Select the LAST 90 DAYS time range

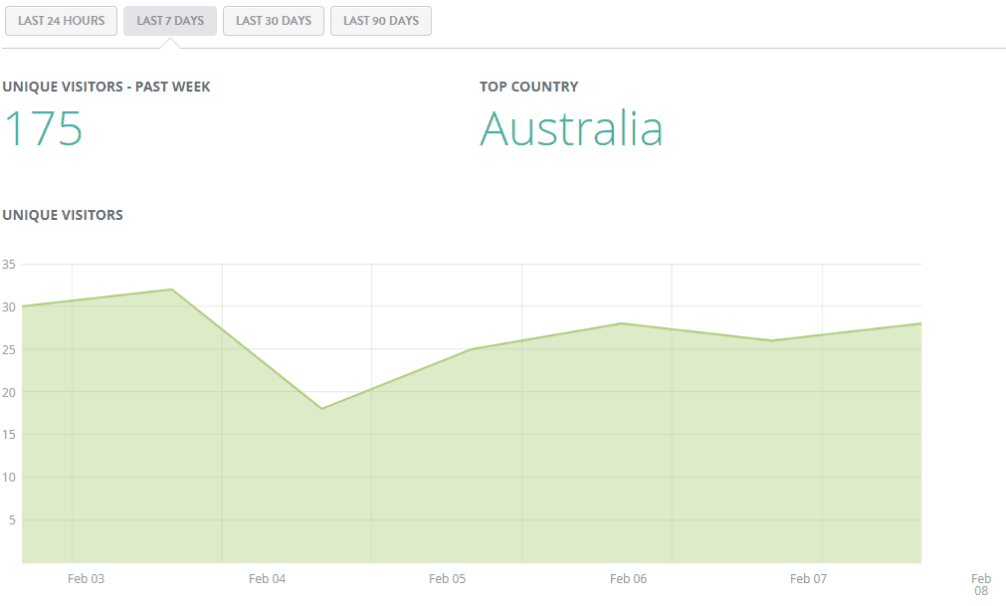point(380,20)
